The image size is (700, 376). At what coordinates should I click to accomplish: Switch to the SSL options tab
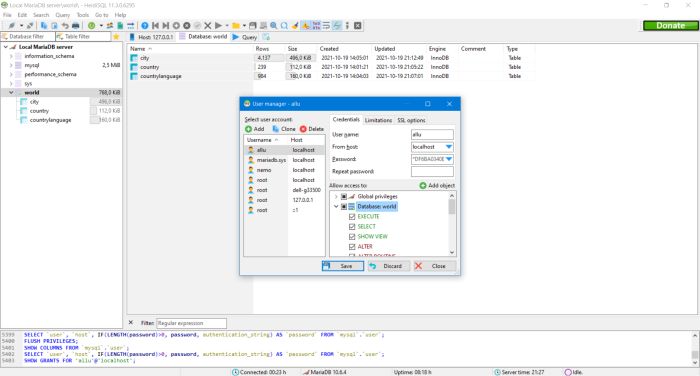coord(411,120)
